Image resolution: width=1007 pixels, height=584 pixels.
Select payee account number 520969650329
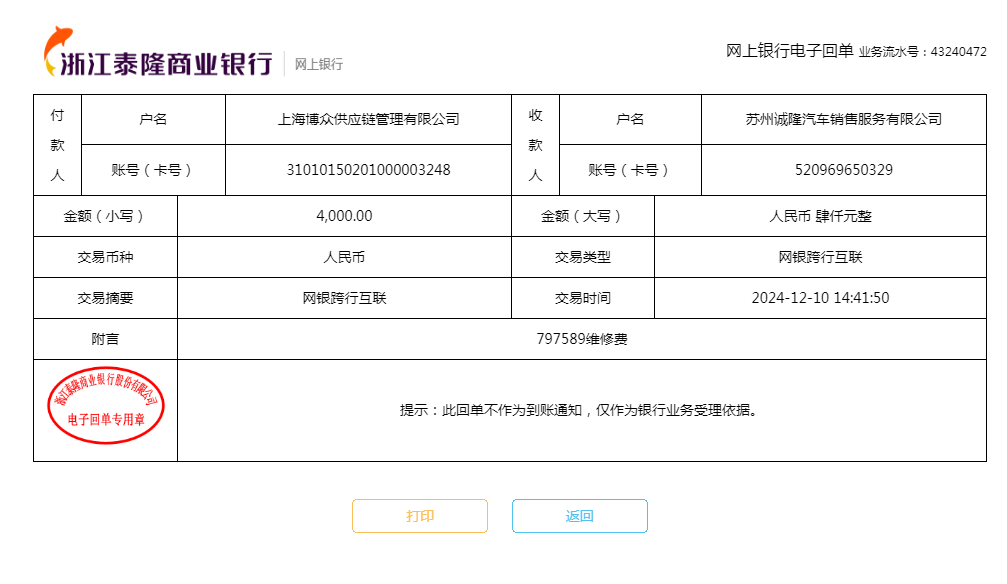tap(843, 170)
